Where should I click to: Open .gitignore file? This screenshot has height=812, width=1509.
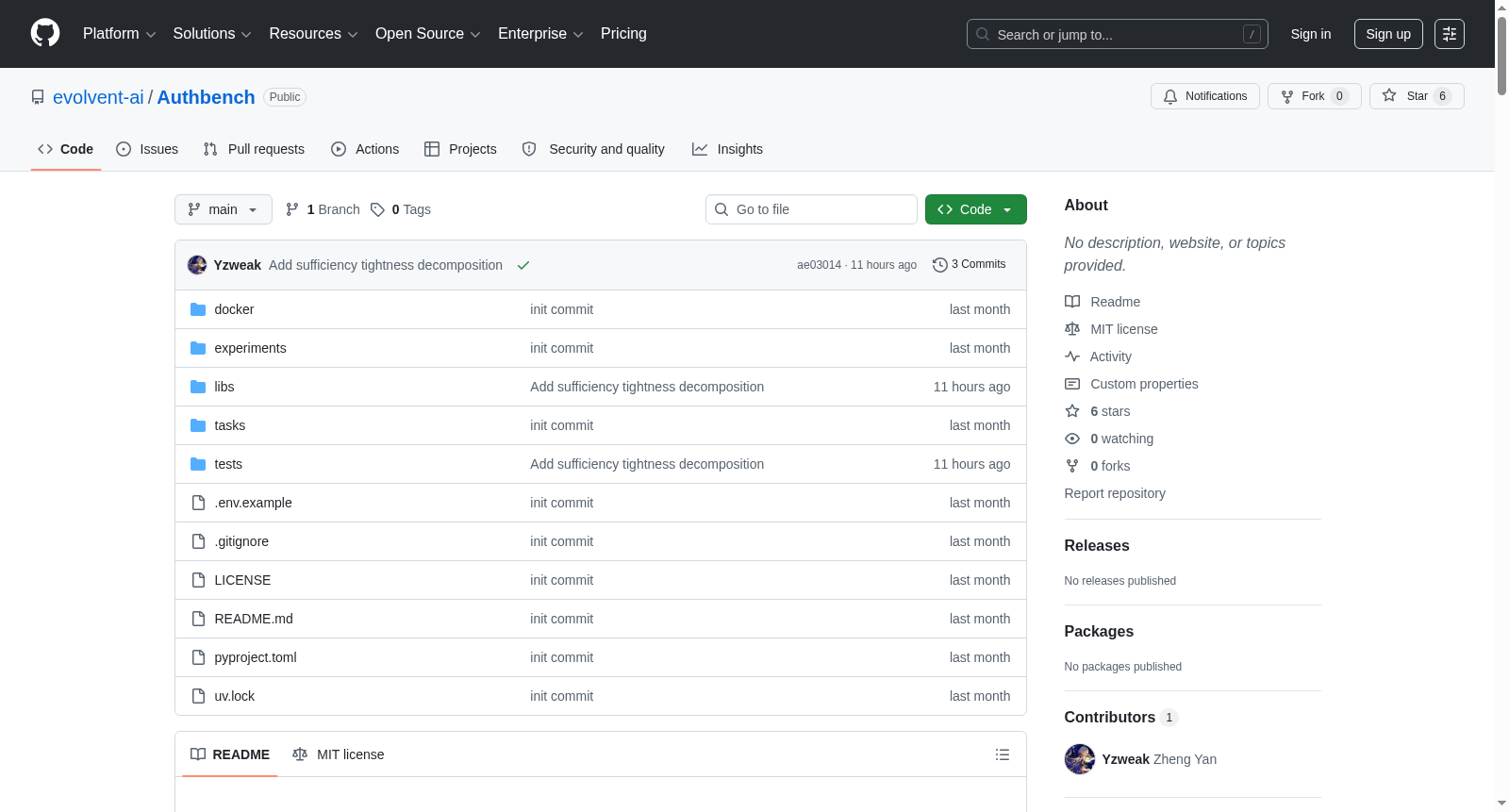[x=241, y=541]
